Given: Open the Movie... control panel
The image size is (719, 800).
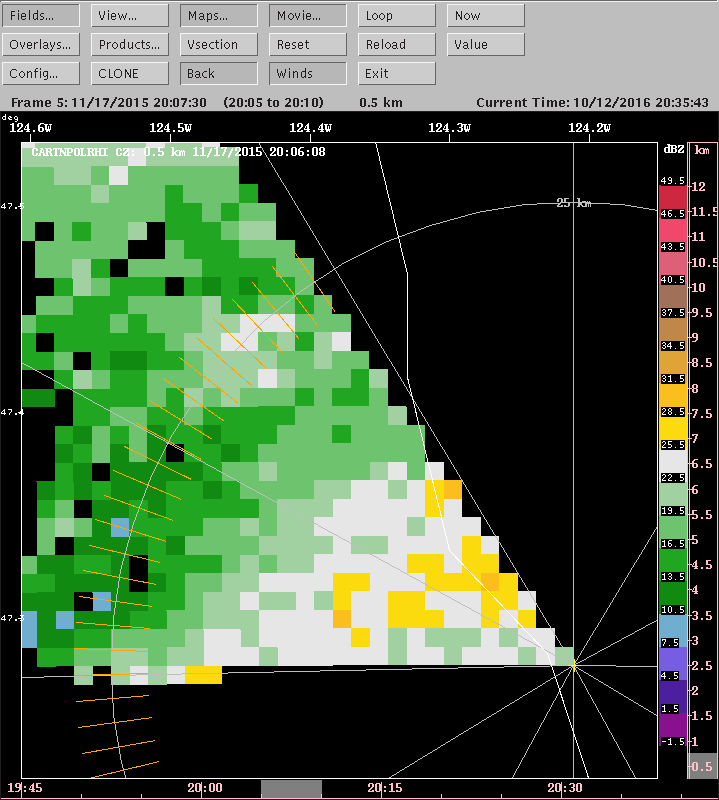Looking at the screenshot, I should 308,16.
